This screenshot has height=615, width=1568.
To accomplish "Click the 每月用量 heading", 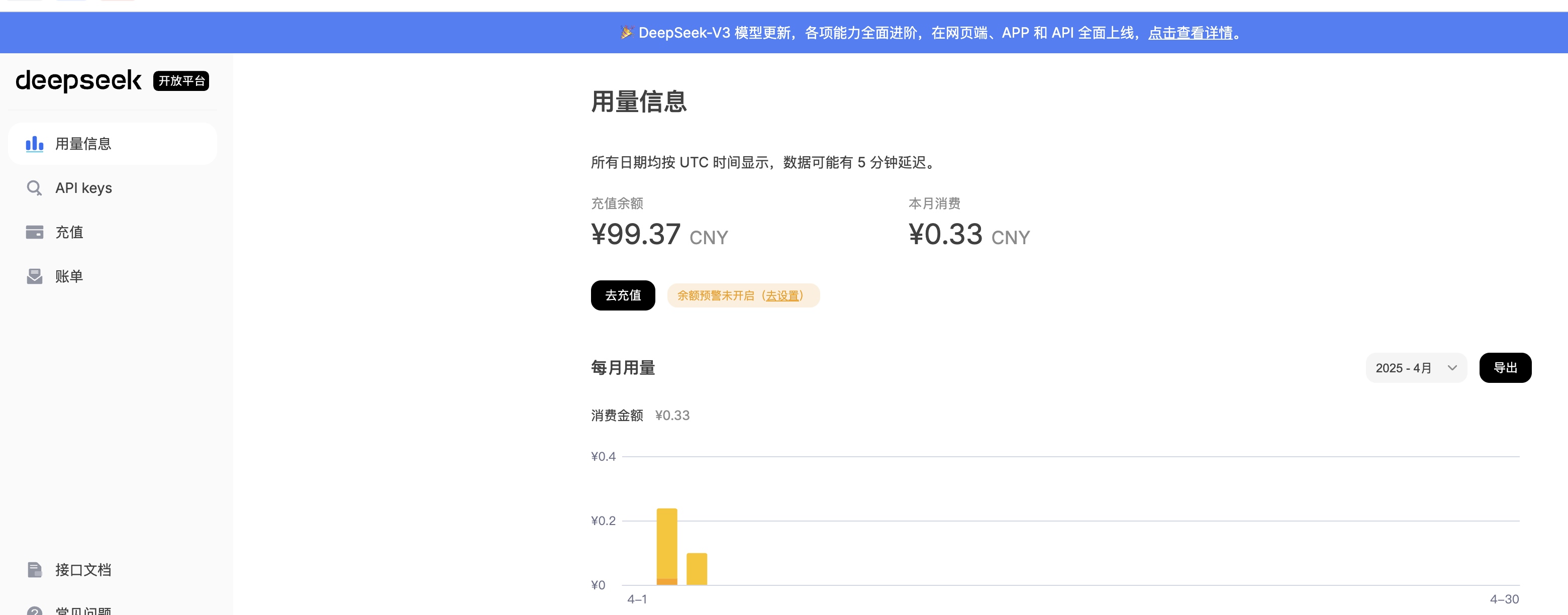I will 623,367.
